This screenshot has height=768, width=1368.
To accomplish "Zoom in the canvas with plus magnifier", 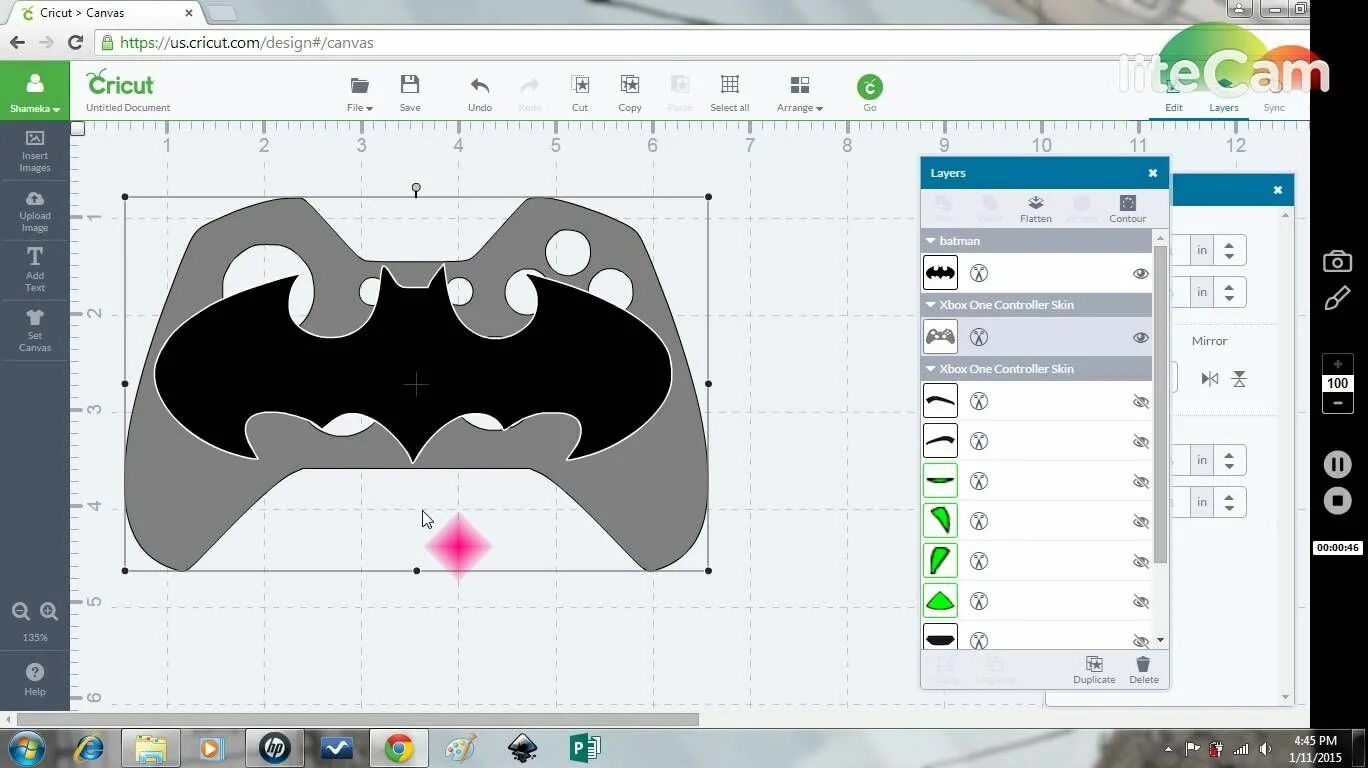I will 49,612.
